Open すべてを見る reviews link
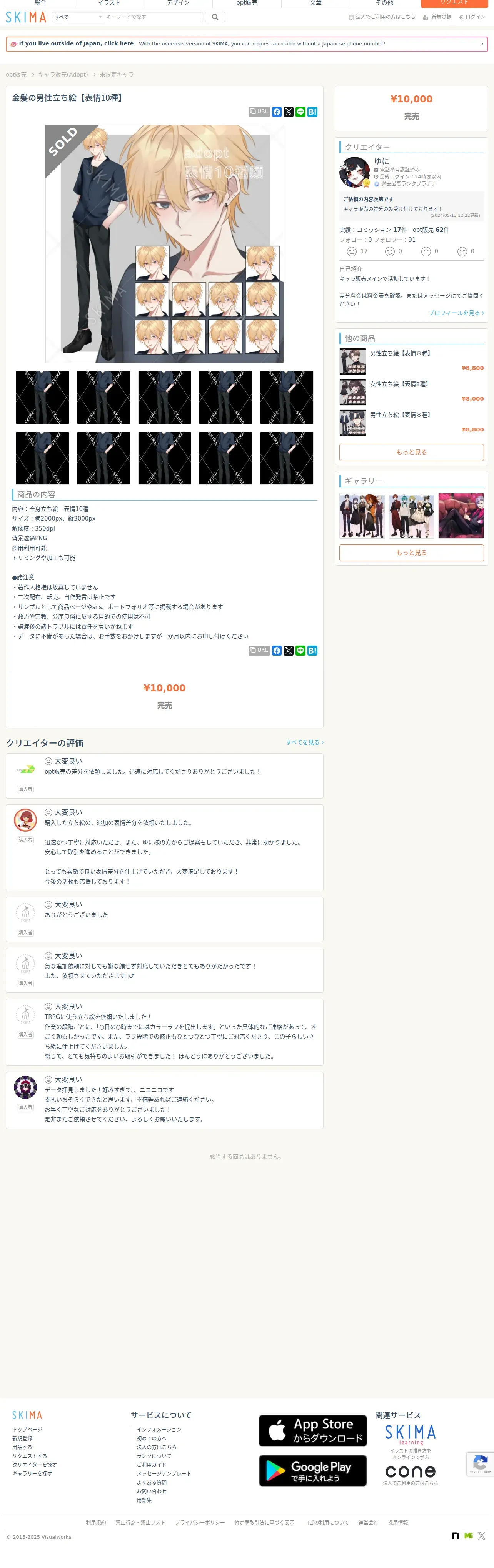Screen dimensions: 494x1568 [305, 742]
